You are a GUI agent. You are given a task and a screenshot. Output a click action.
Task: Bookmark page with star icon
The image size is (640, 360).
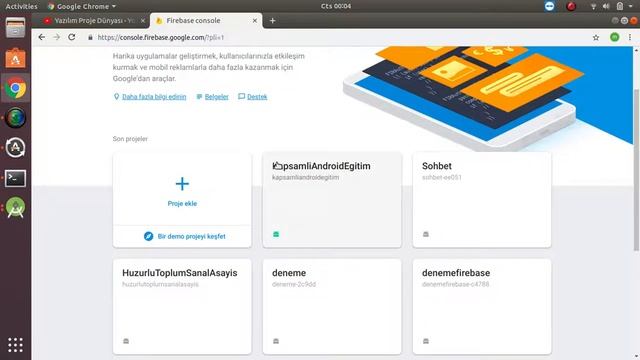pyautogui.click(x=596, y=38)
